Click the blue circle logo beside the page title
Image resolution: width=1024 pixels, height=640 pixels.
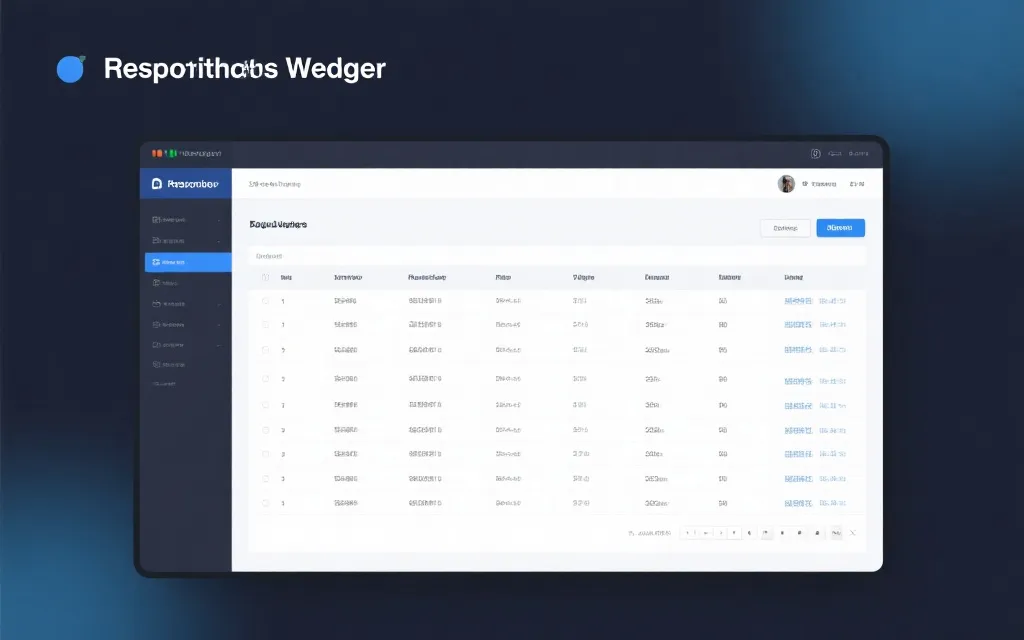coord(70,69)
